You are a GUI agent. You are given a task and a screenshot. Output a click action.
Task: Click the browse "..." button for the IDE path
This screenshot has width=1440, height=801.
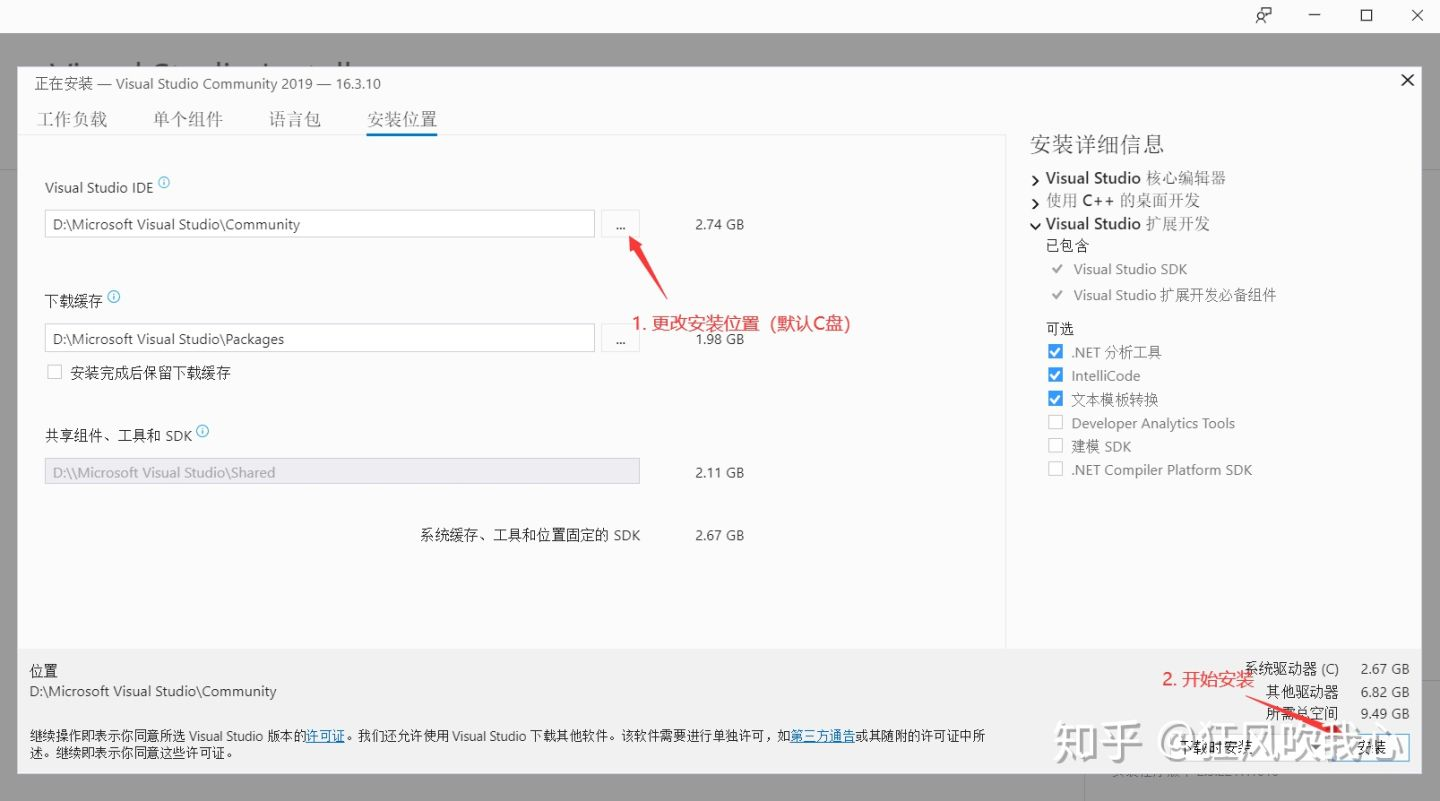(x=620, y=224)
